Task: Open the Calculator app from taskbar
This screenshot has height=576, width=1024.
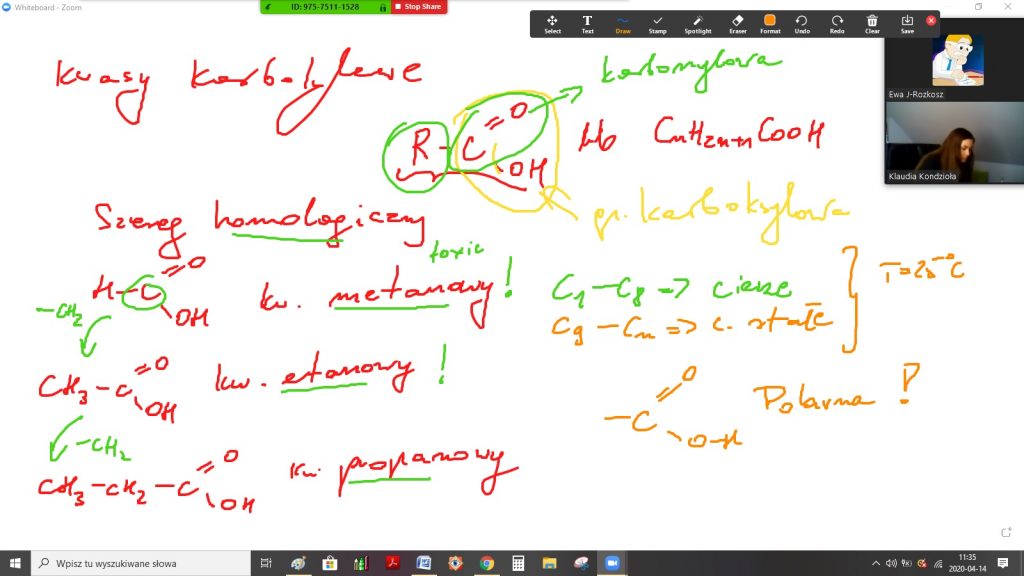Action: tap(518, 563)
